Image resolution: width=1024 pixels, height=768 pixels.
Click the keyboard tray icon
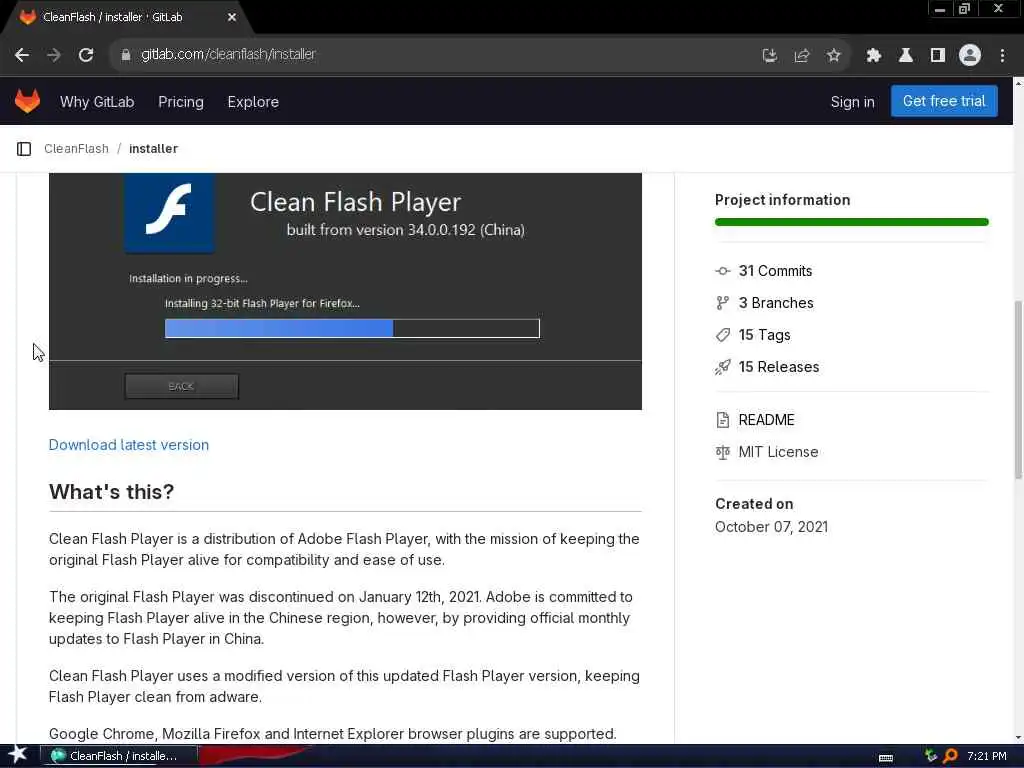click(886, 758)
